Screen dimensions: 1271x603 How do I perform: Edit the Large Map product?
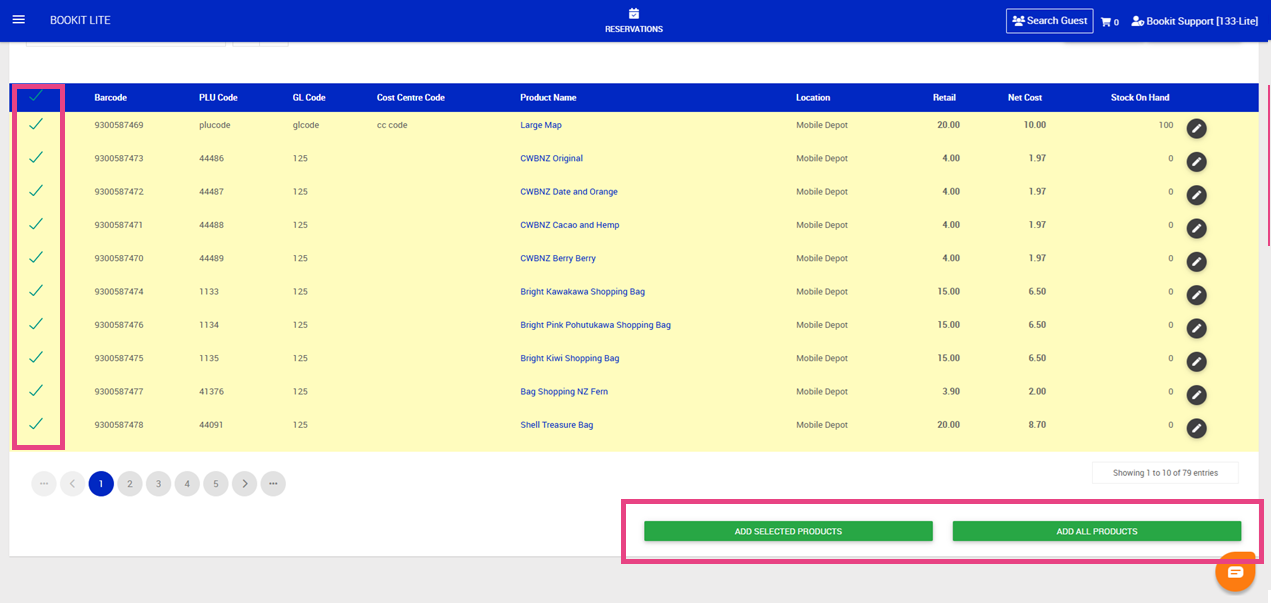1196,129
